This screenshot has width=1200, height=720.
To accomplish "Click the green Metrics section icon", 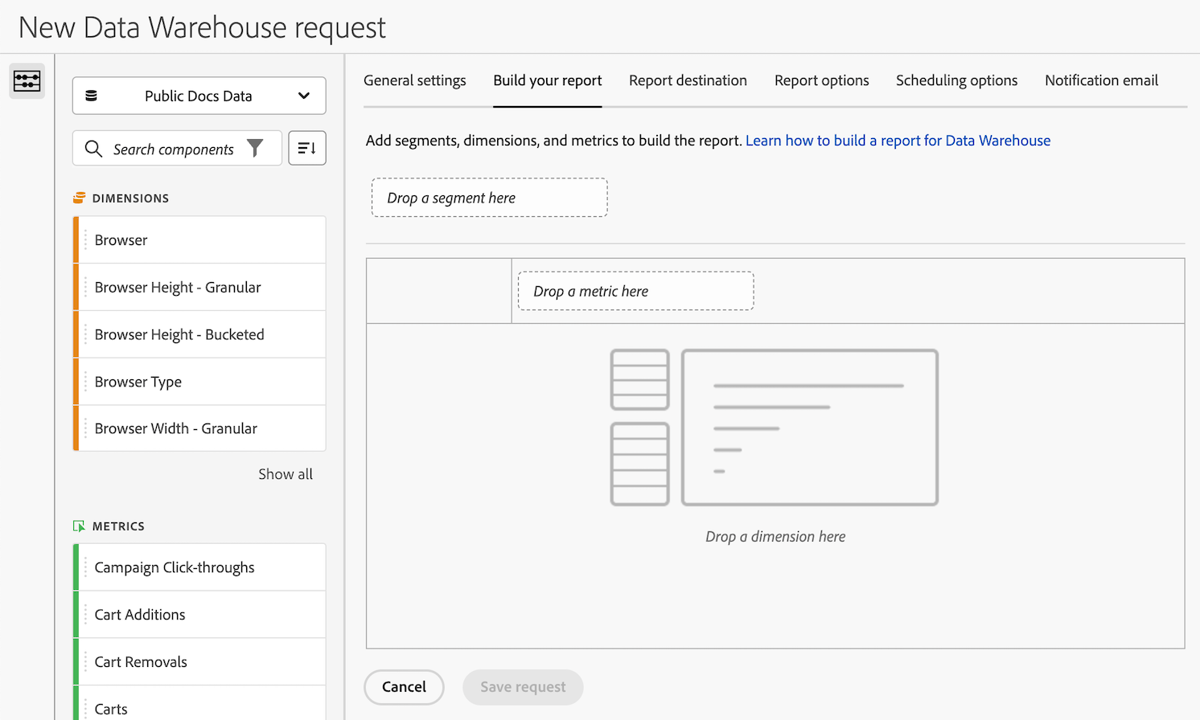I will point(79,525).
